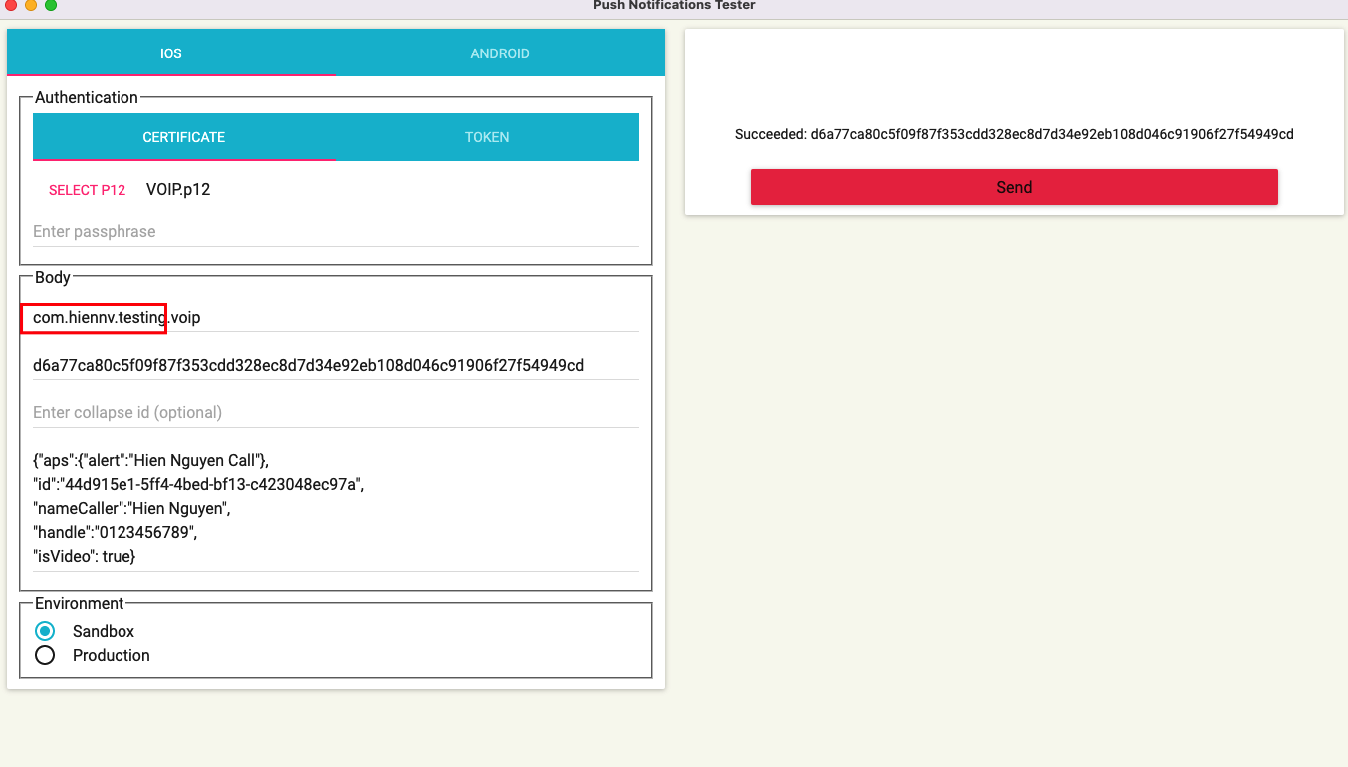Image resolution: width=1348 pixels, height=767 pixels.
Task: Click the Push Notifications Tester window title
Action: (x=674, y=6)
